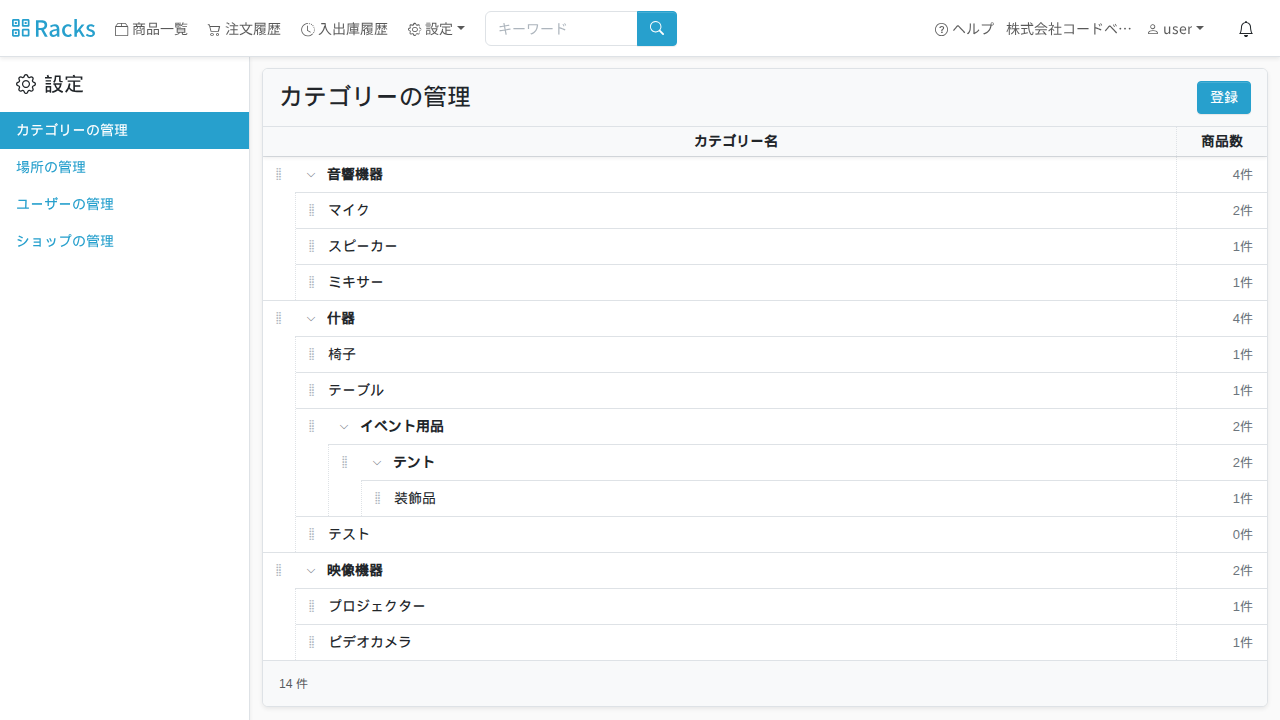Image resolution: width=1280 pixels, height=720 pixels.
Task: Click the 設定 sidebar heading
Action: click(50, 84)
